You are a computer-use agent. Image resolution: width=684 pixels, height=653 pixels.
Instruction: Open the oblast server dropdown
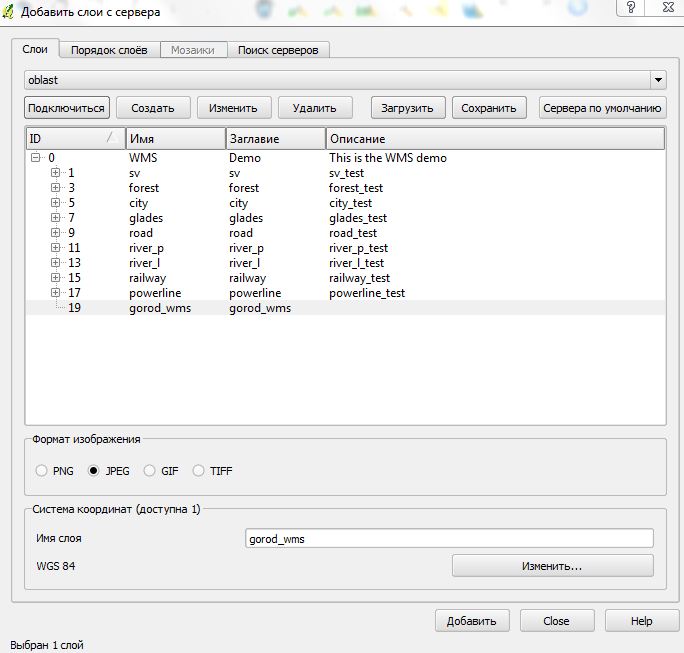pyautogui.click(x=657, y=79)
